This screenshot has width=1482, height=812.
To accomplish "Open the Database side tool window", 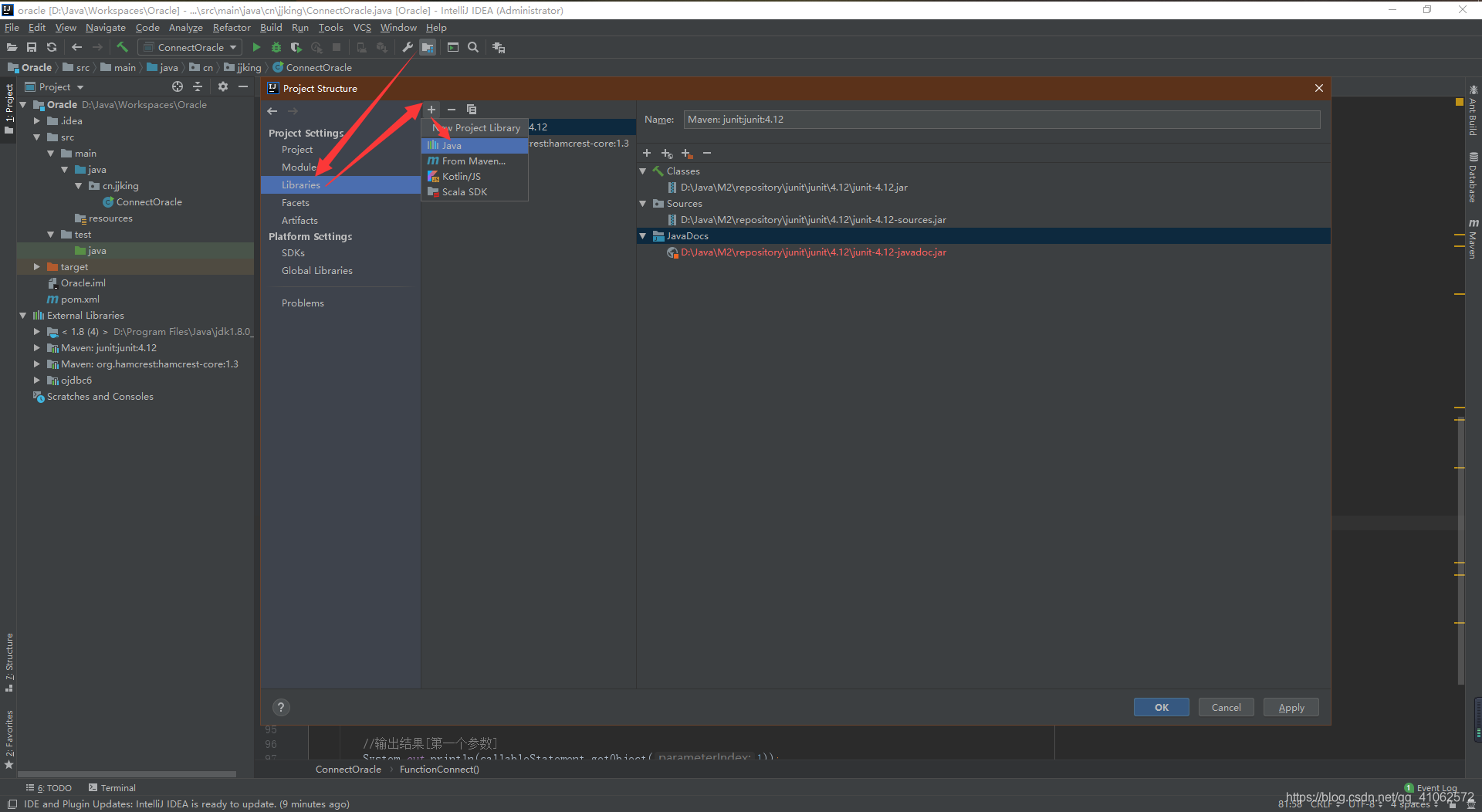I will pos(1473,178).
